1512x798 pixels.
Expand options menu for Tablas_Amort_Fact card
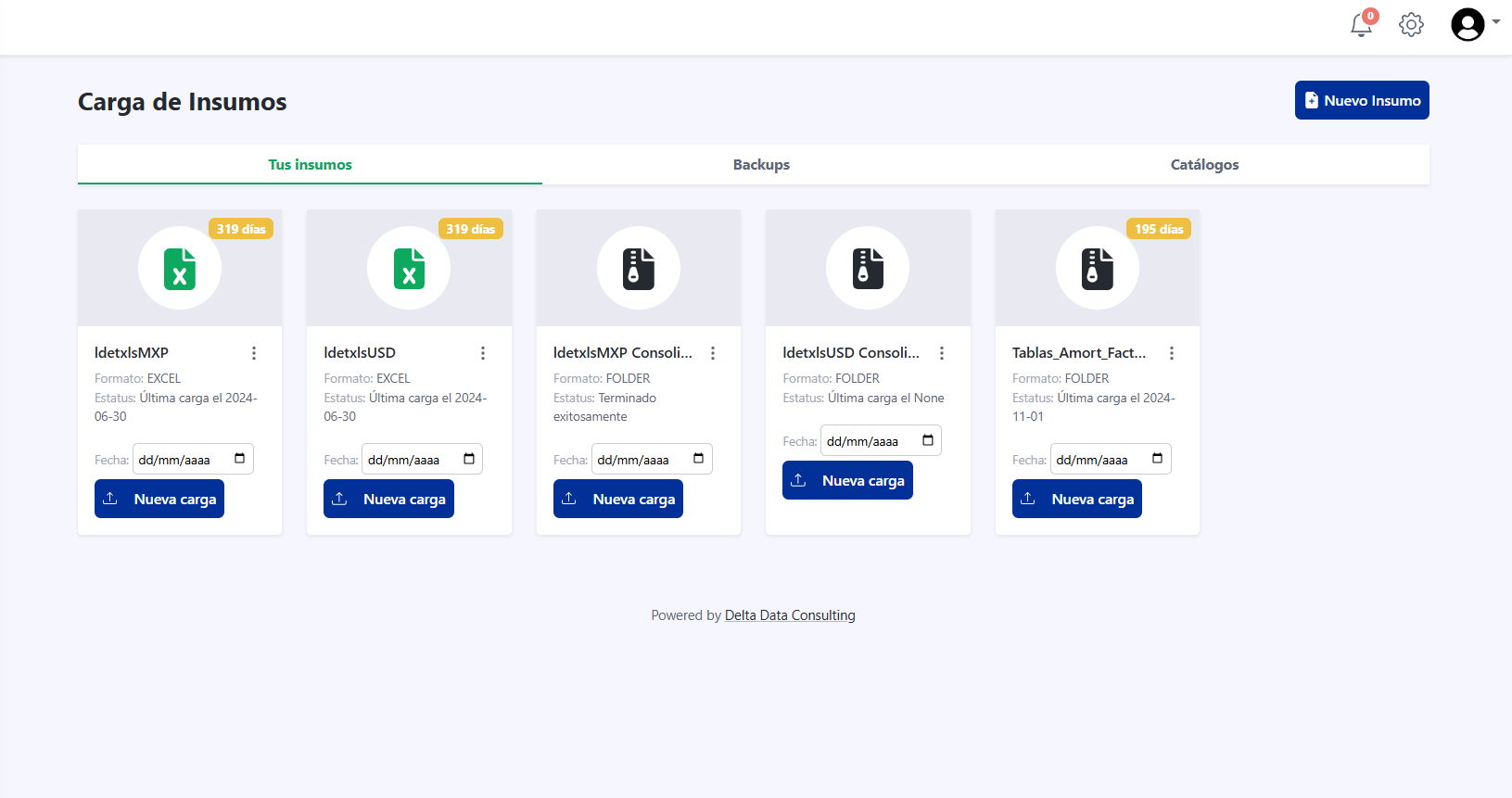coord(1172,353)
